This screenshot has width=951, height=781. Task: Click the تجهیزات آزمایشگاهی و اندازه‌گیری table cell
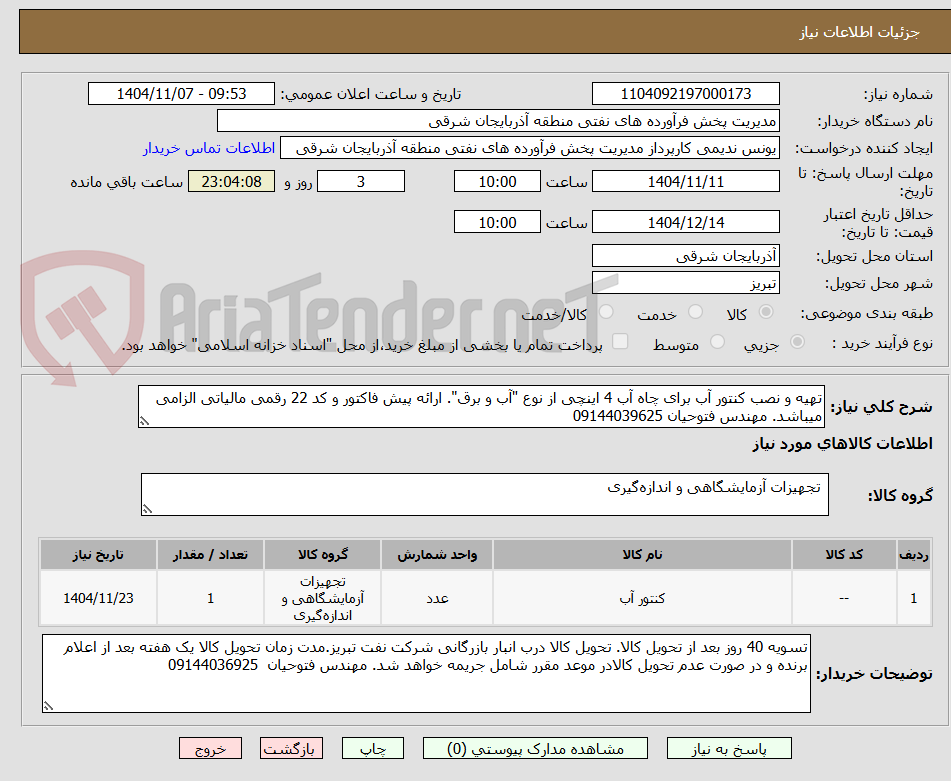click(323, 598)
